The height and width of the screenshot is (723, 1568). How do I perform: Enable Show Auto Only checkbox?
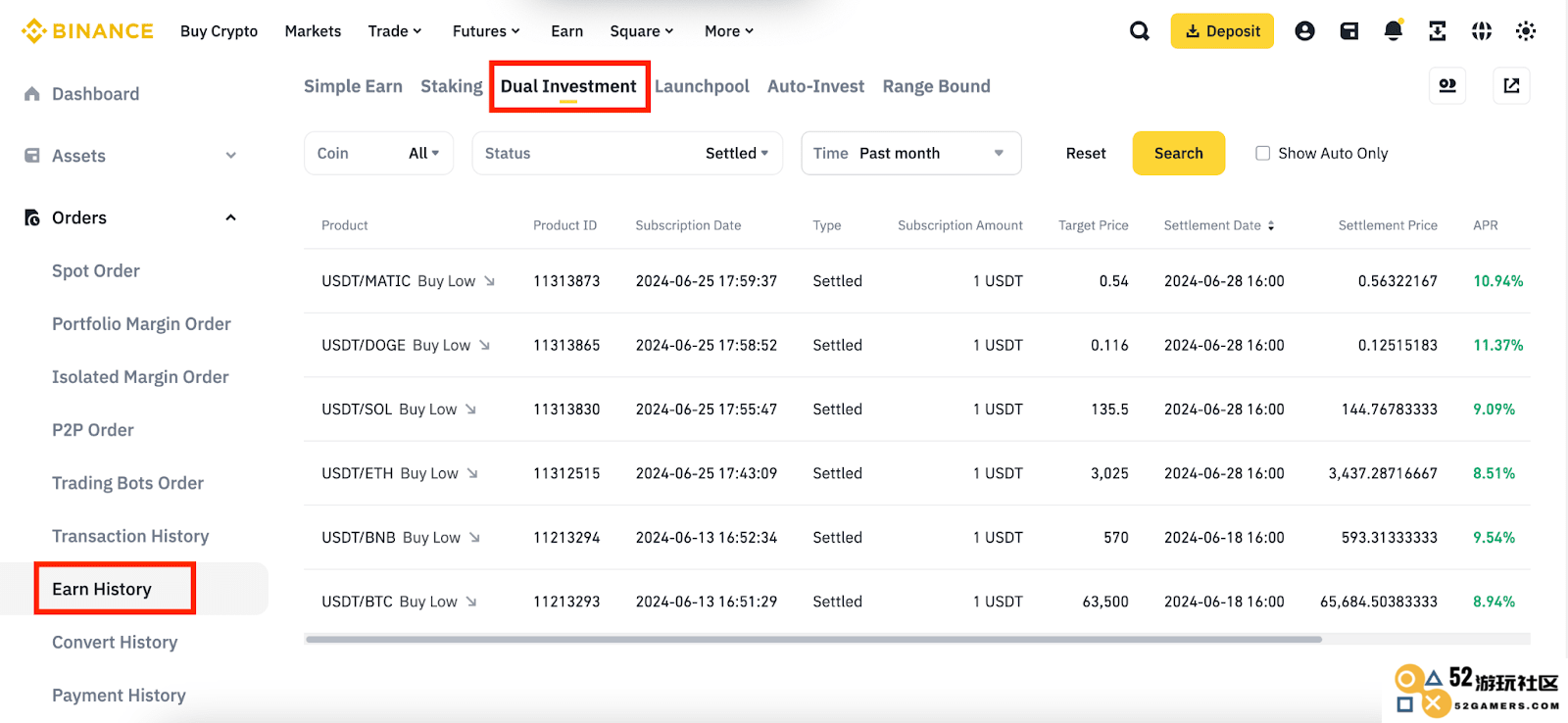pos(1263,153)
